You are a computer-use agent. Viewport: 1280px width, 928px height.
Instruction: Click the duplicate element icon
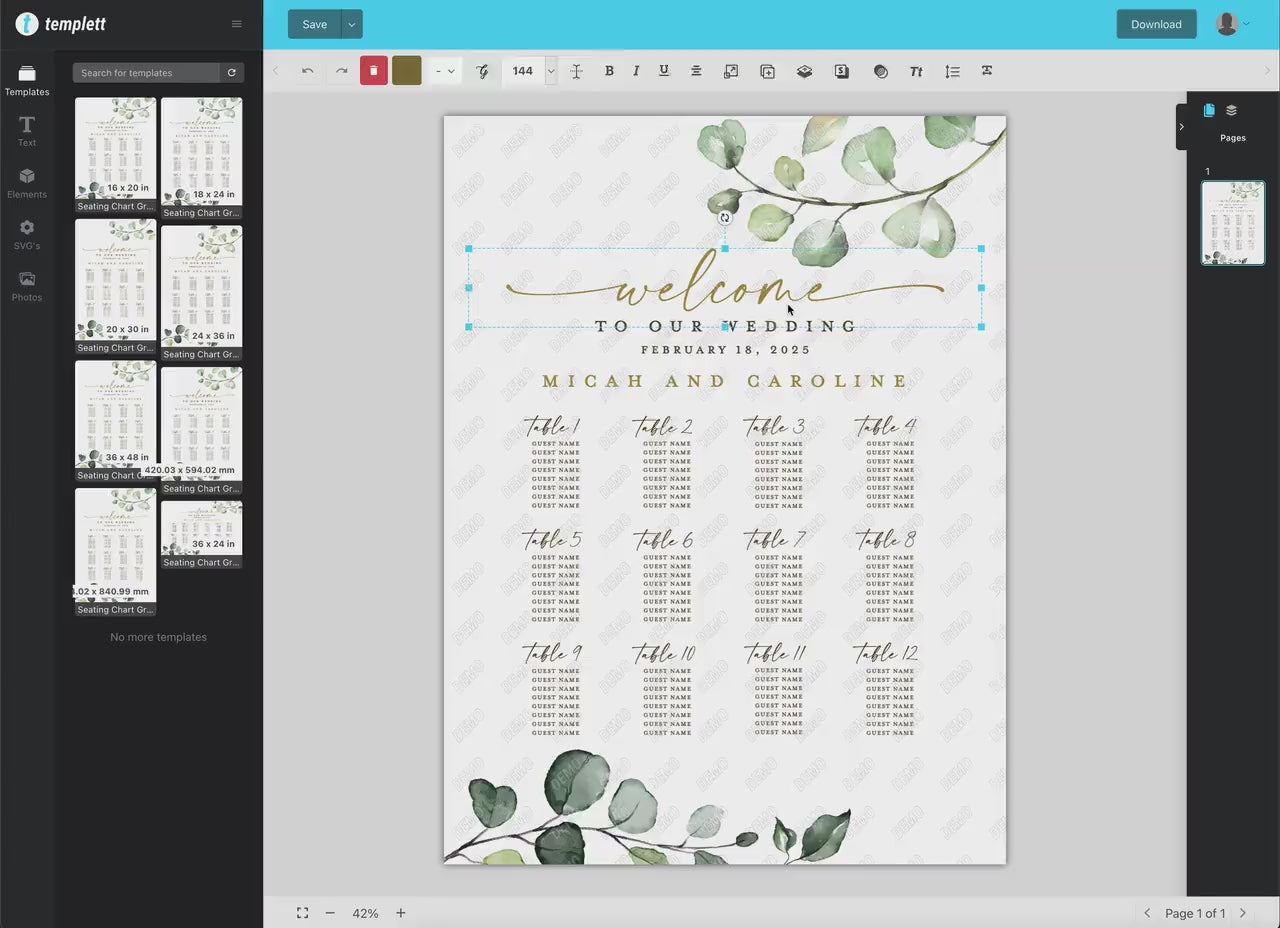[x=767, y=71]
